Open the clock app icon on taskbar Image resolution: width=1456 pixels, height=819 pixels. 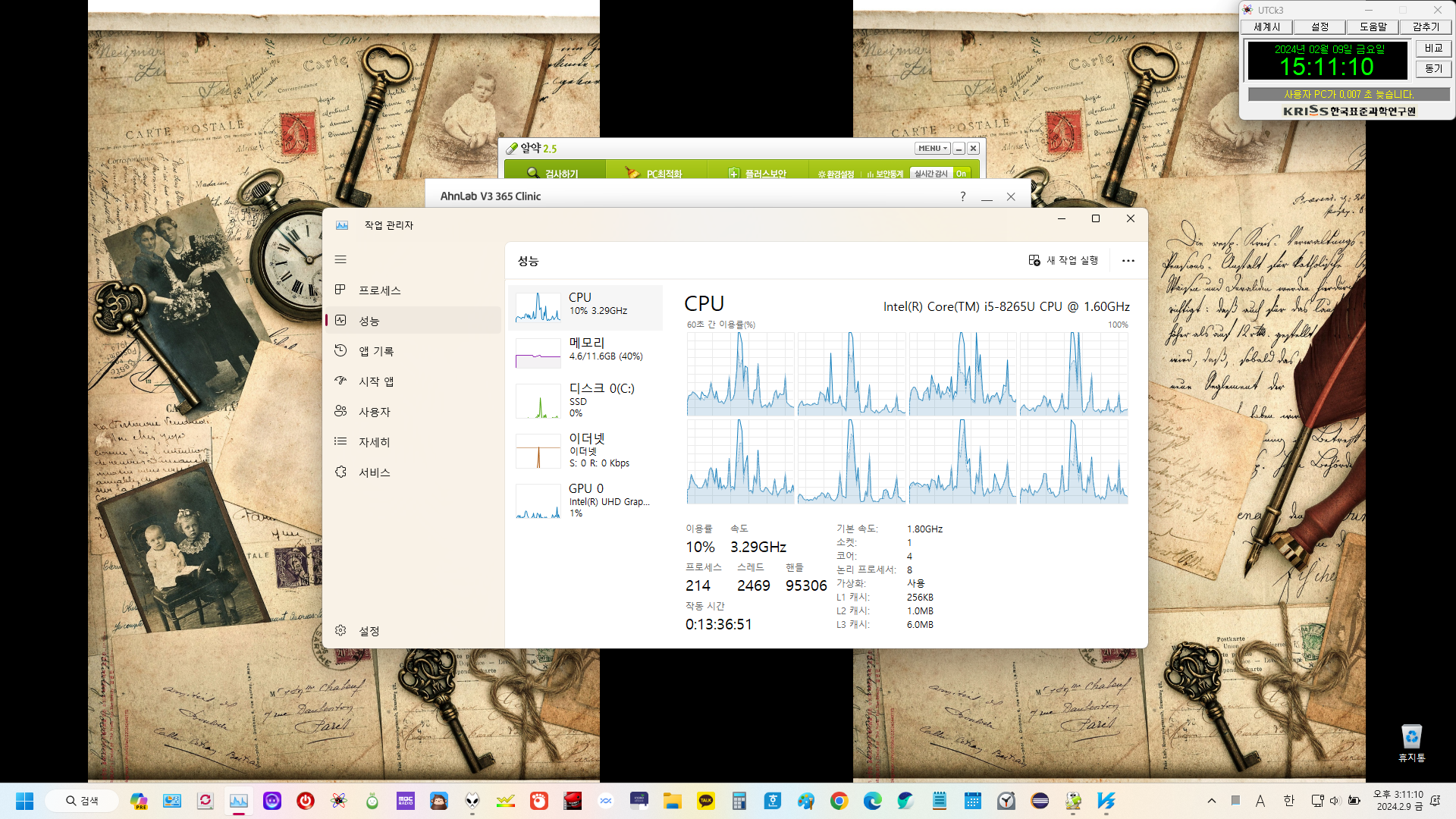[1006, 801]
